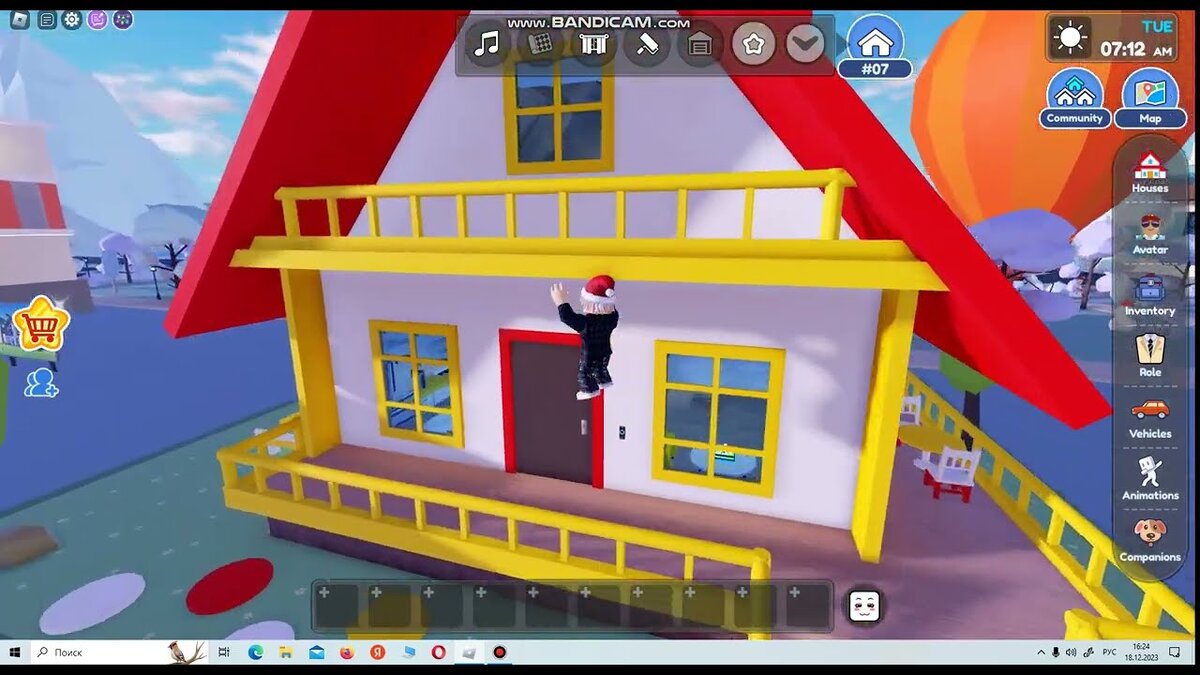Open Task View in the taskbar
This screenshot has width=1200, height=675.
[224, 652]
